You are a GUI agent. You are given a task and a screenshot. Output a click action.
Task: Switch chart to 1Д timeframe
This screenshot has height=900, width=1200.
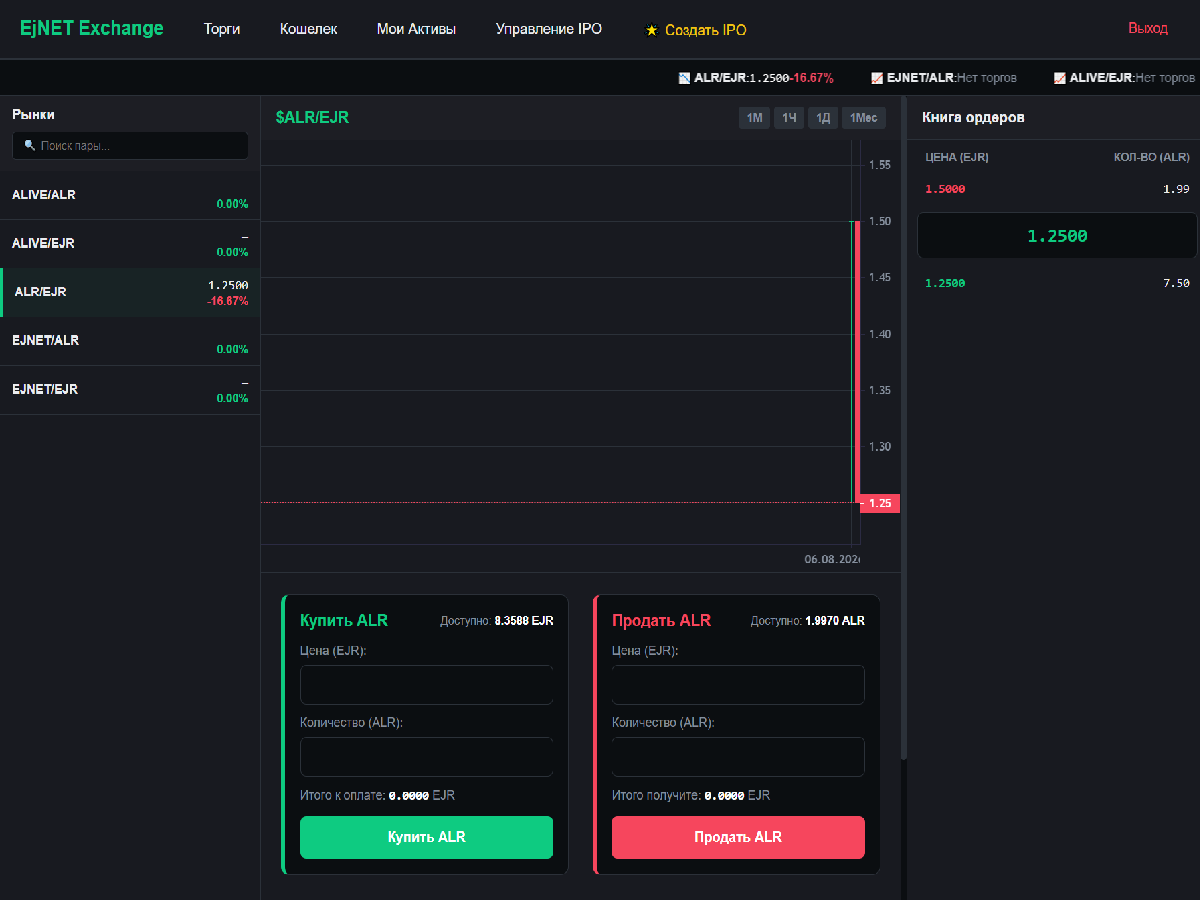click(823, 118)
